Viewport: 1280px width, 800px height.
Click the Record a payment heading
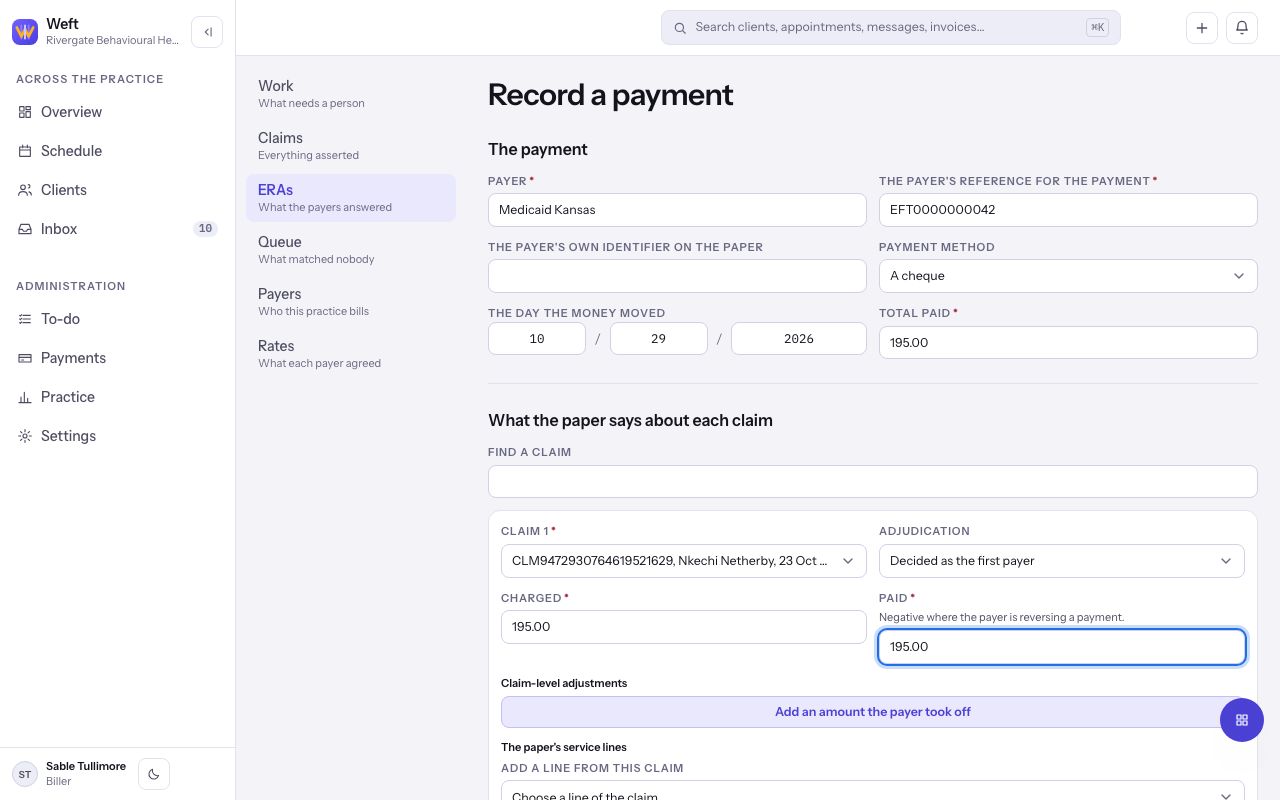pyautogui.click(x=610, y=95)
